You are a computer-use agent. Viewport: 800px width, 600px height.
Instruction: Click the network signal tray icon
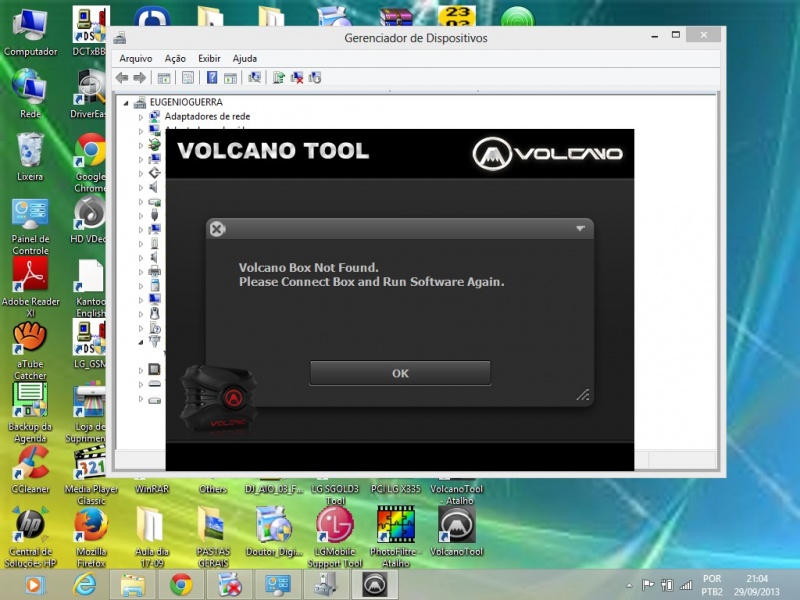pyautogui.click(x=686, y=585)
